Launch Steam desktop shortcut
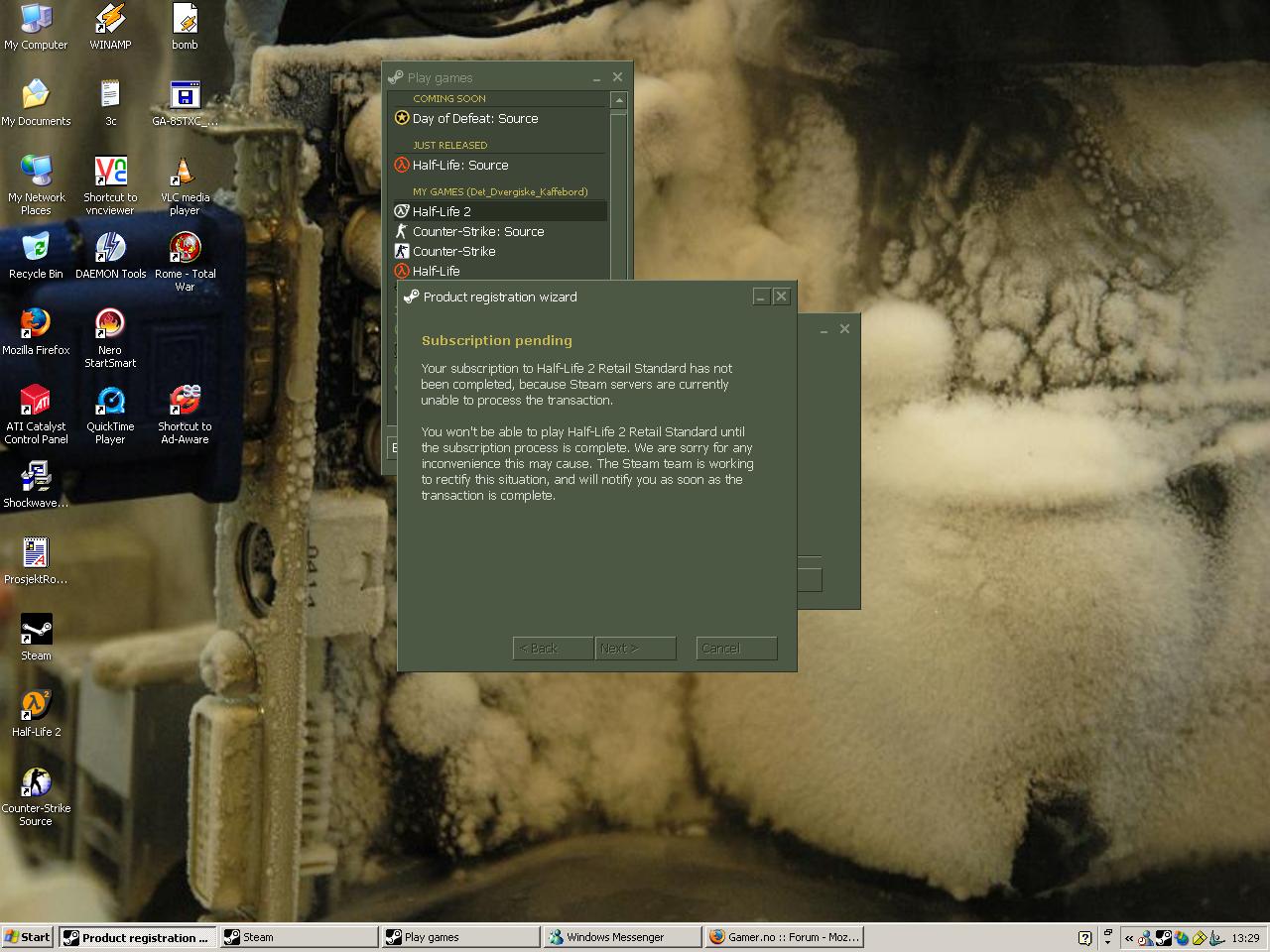This screenshot has width=1270, height=952. coord(36,638)
